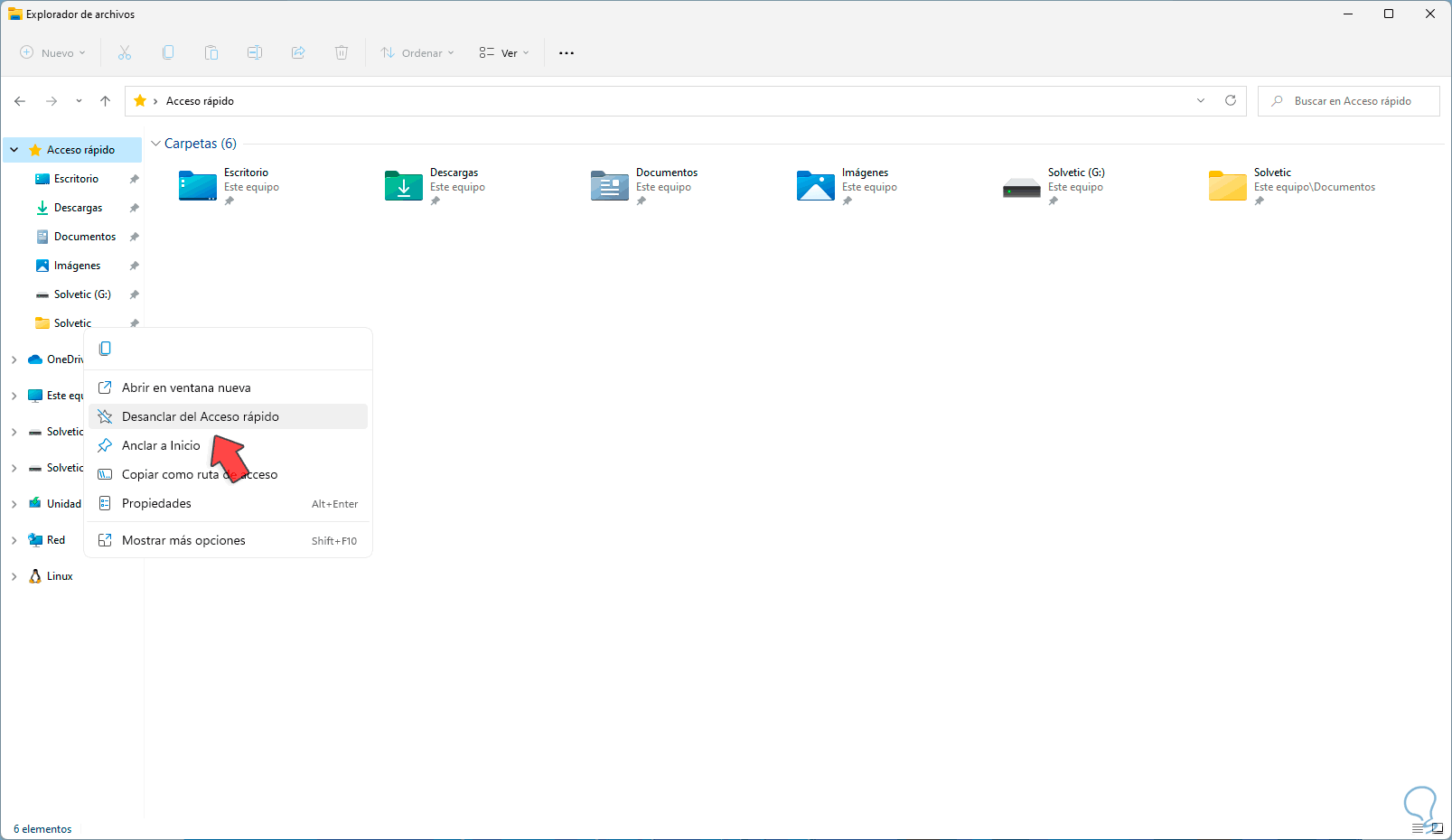The image size is (1452, 840).
Task: Click the pin icon beside sidebar Imágenes
Action: [134, 266]
